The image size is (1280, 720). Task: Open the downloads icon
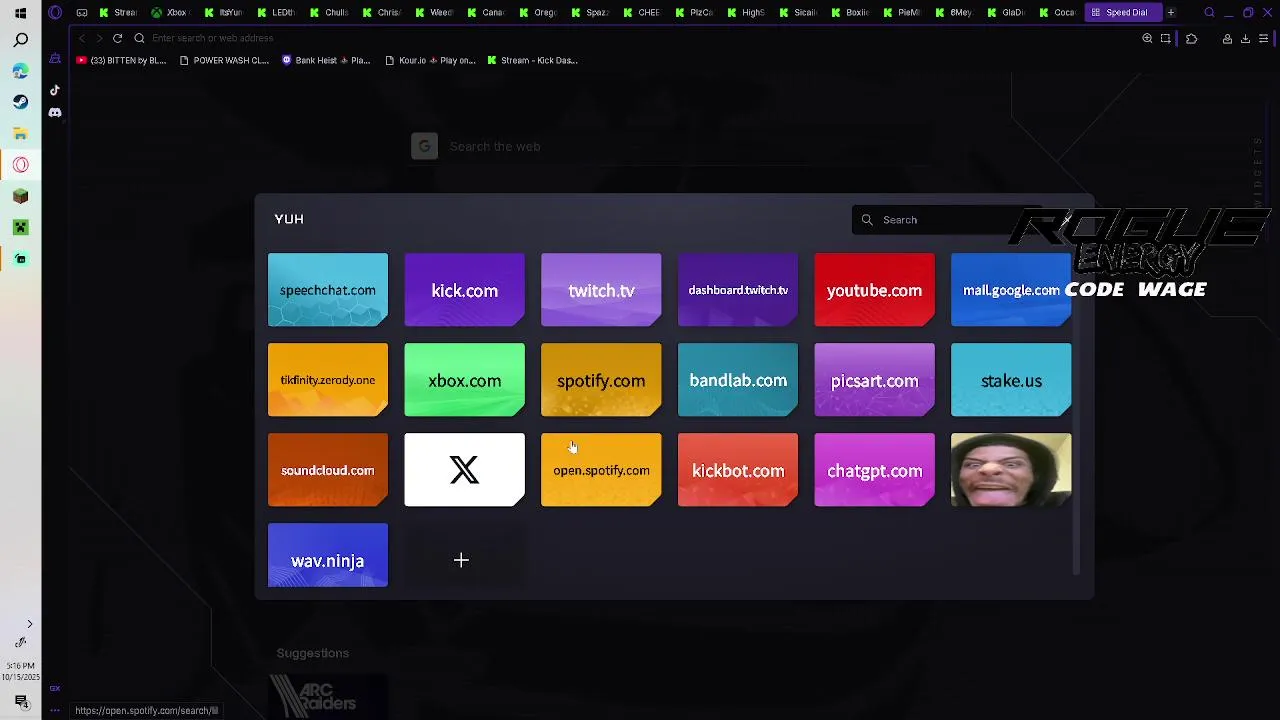click(x=1245, y=38)
